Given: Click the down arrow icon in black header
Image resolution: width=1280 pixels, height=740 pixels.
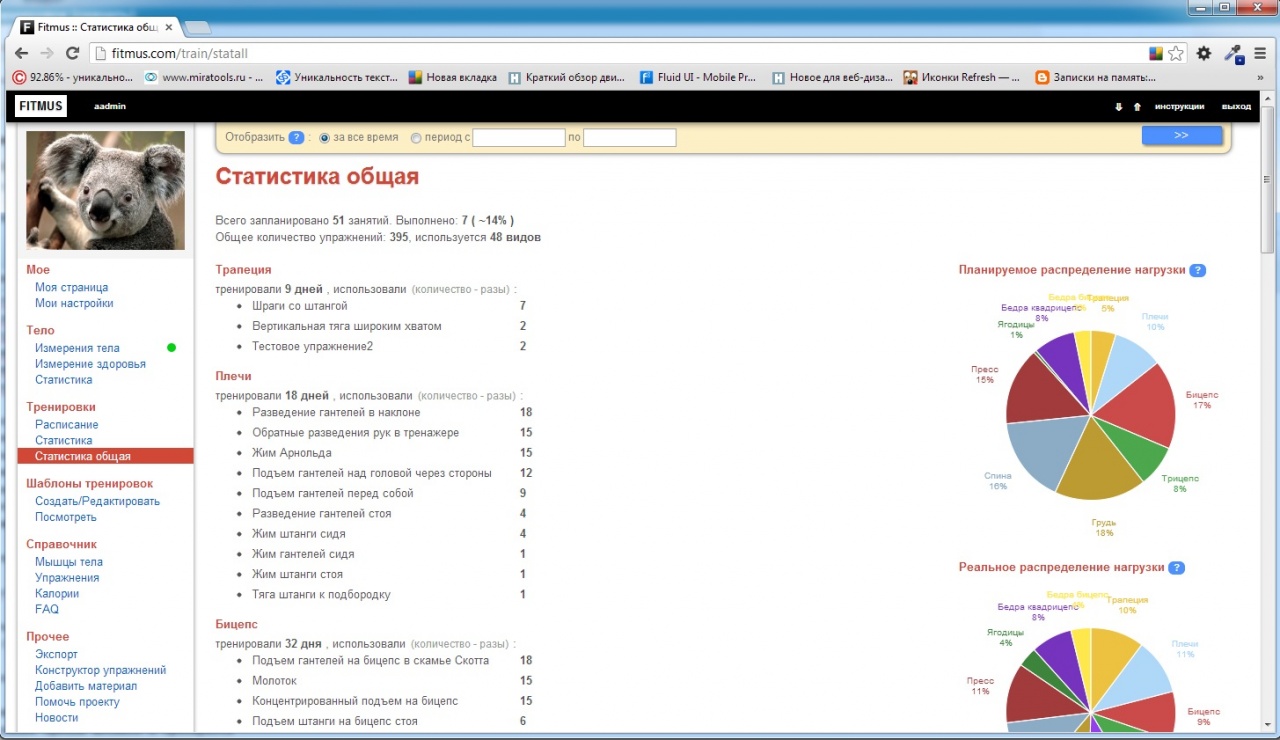Looking at the screenshot, I should pyautogui.click(x=1118, y=107).
